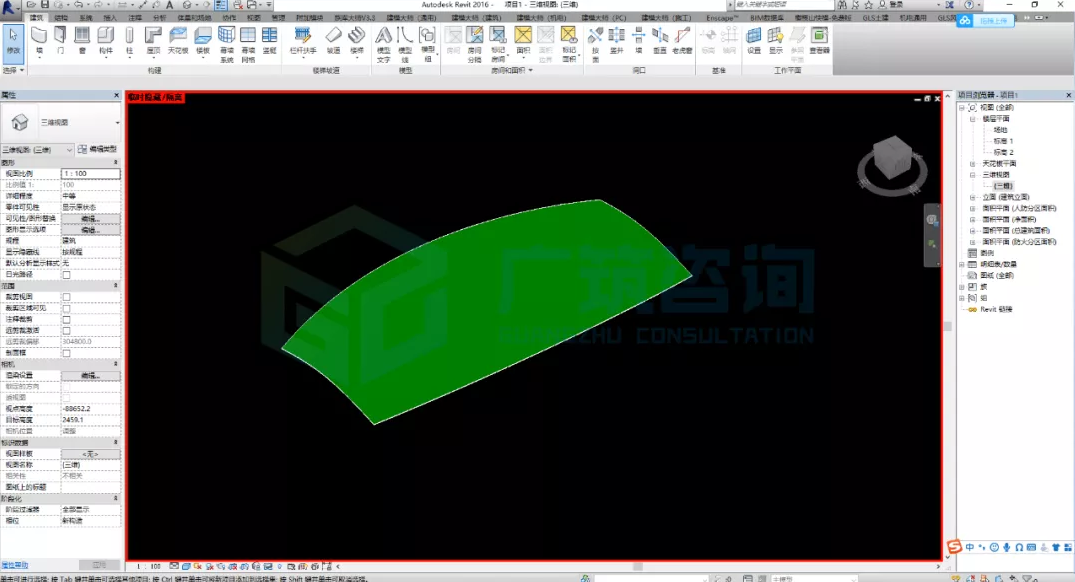Image resolution: width=1075 pixels, height=582 pixels.
Task: Select the Room Separator (房间分隔) tool
Action: (474, 45)
